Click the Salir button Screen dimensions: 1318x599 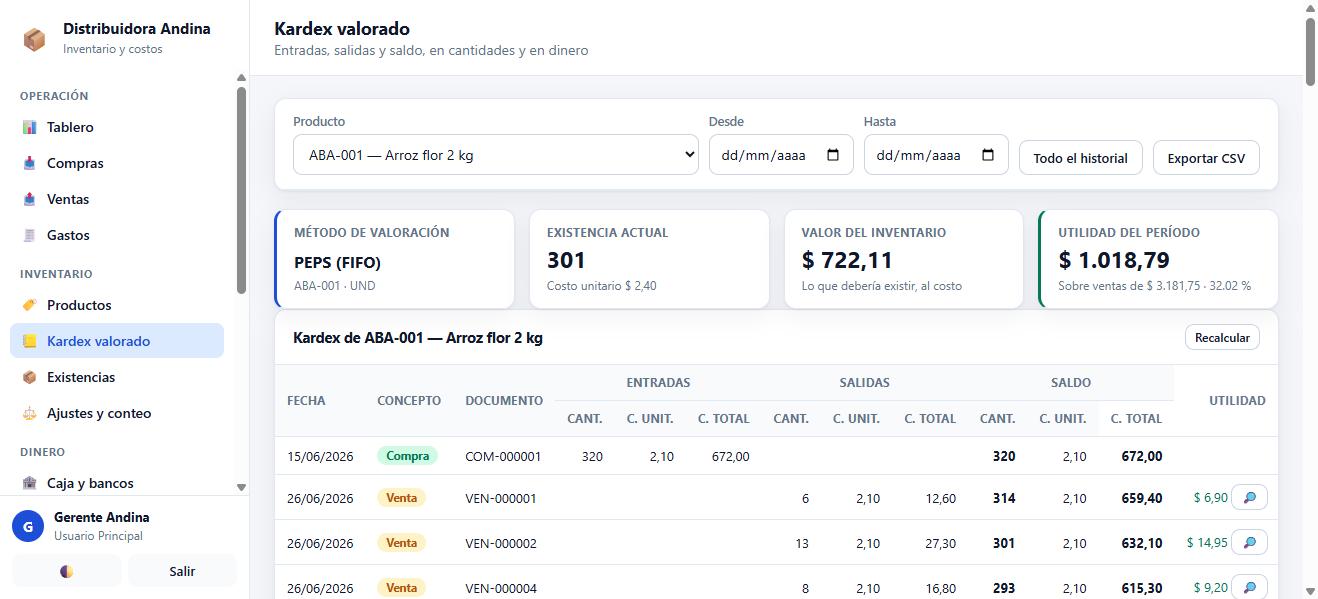182,571
